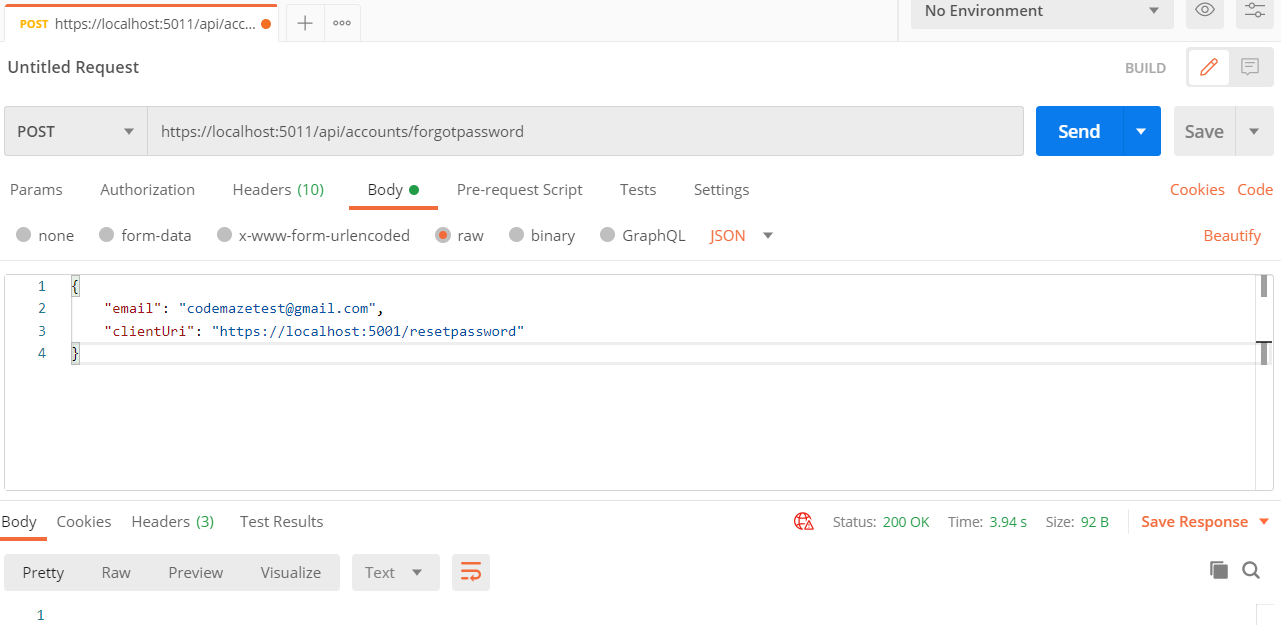This screenshot has width=1281, height=625.
Task: Open the Pre-request Script tab
Action: [x=519, y=190]
